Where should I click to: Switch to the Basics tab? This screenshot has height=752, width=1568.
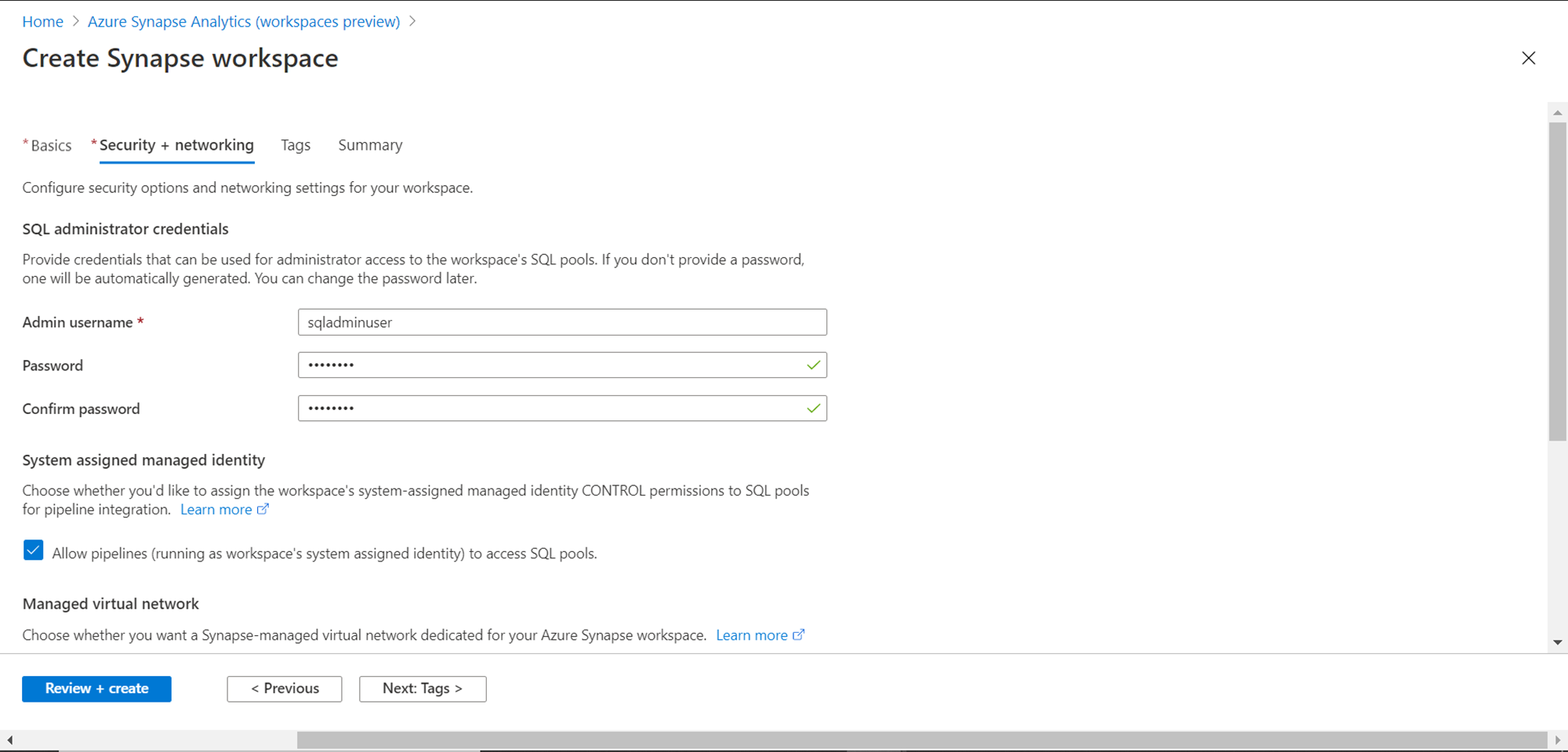click(x=51, y=146)
